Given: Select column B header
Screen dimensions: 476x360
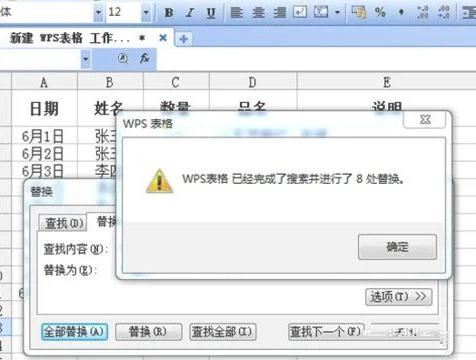Looking at the screenshot, I should (x=110, y=82).
